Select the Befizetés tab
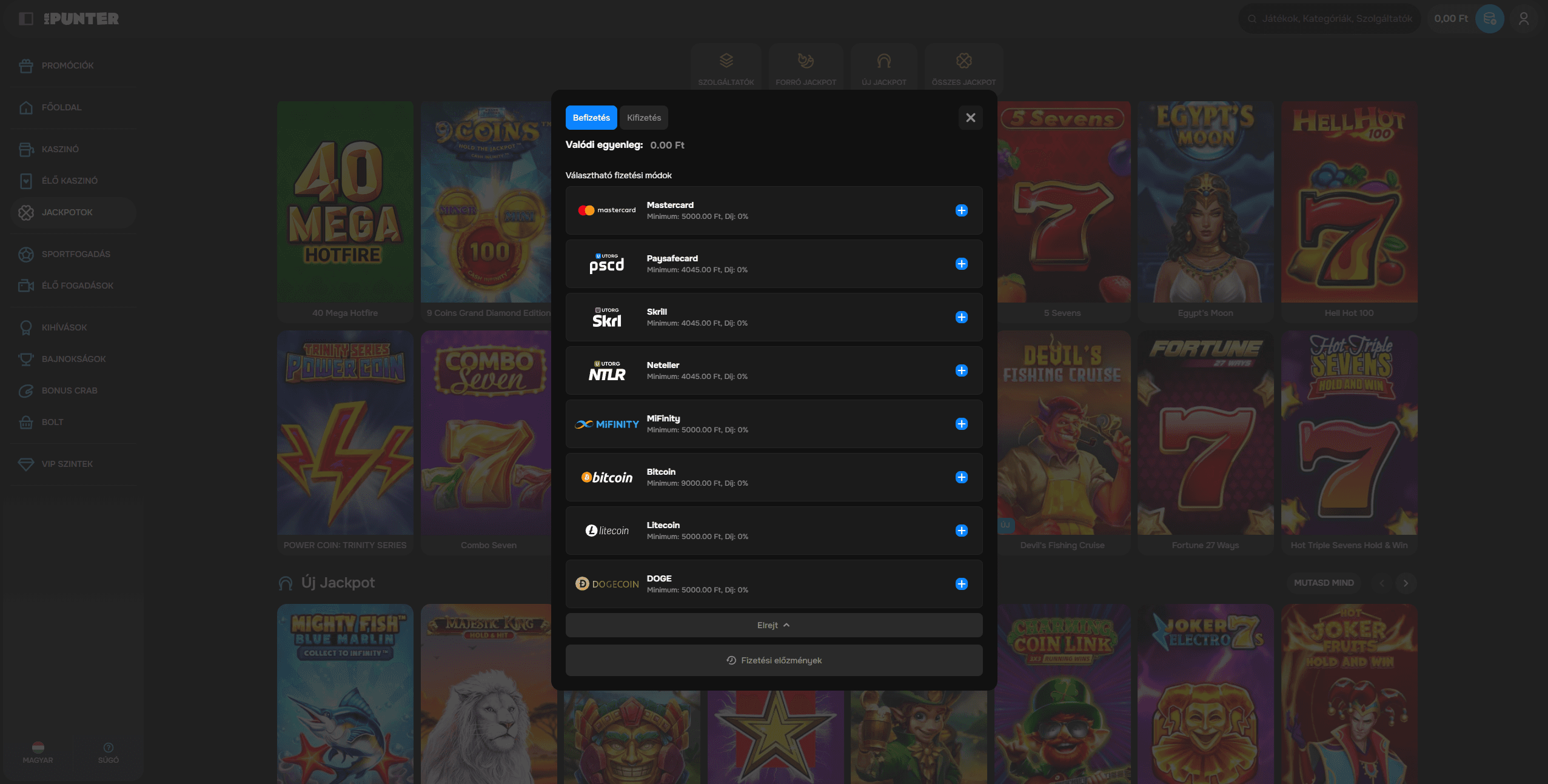1548x784 pixels. pyautogui.click(x=591, y=118)
